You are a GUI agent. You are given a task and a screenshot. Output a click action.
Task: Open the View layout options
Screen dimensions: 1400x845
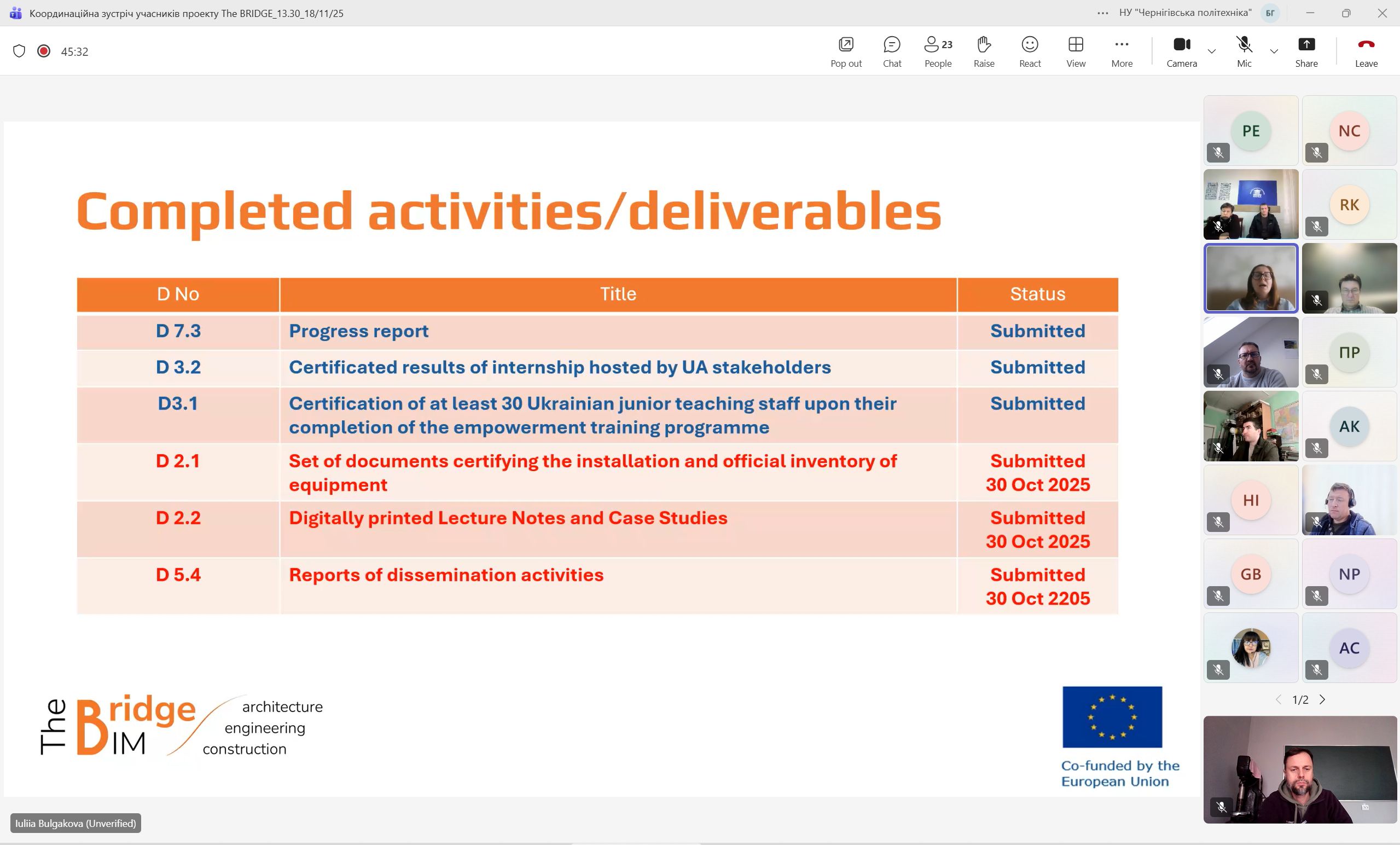1076,50
